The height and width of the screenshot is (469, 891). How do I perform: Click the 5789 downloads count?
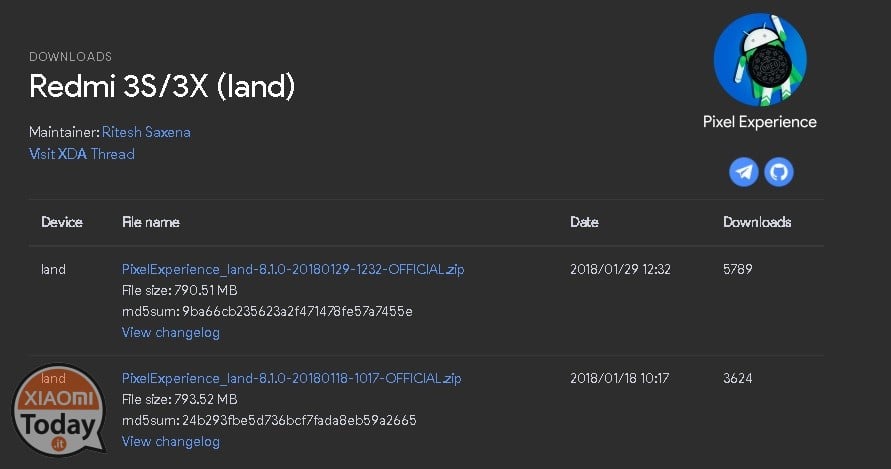(738, 269)
